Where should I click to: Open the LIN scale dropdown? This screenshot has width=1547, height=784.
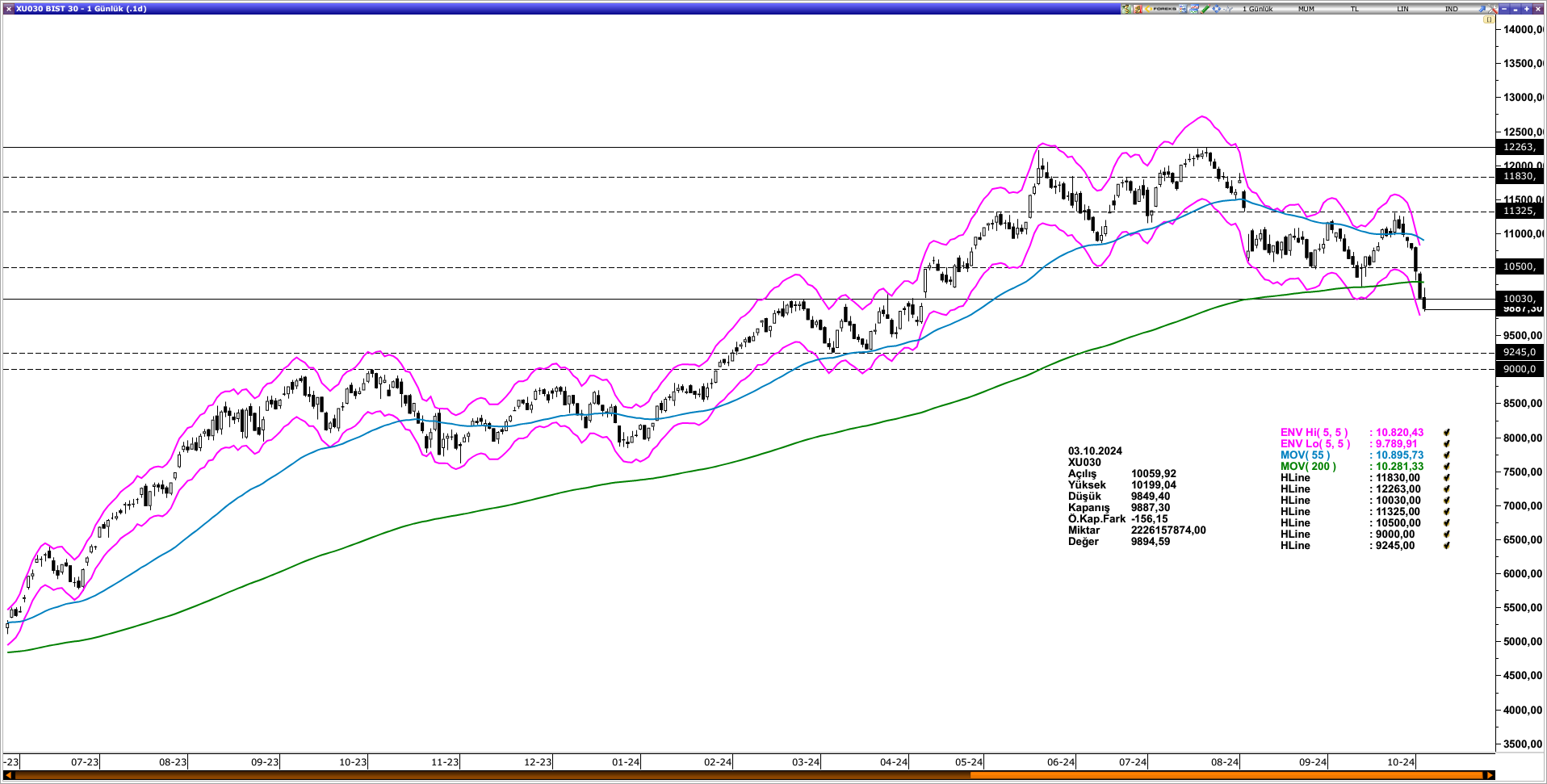(1403, 9)
